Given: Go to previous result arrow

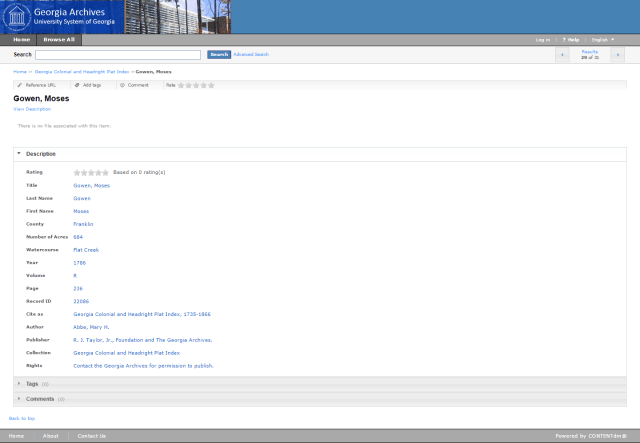Looking at the screenshot, I should [563, 54].
